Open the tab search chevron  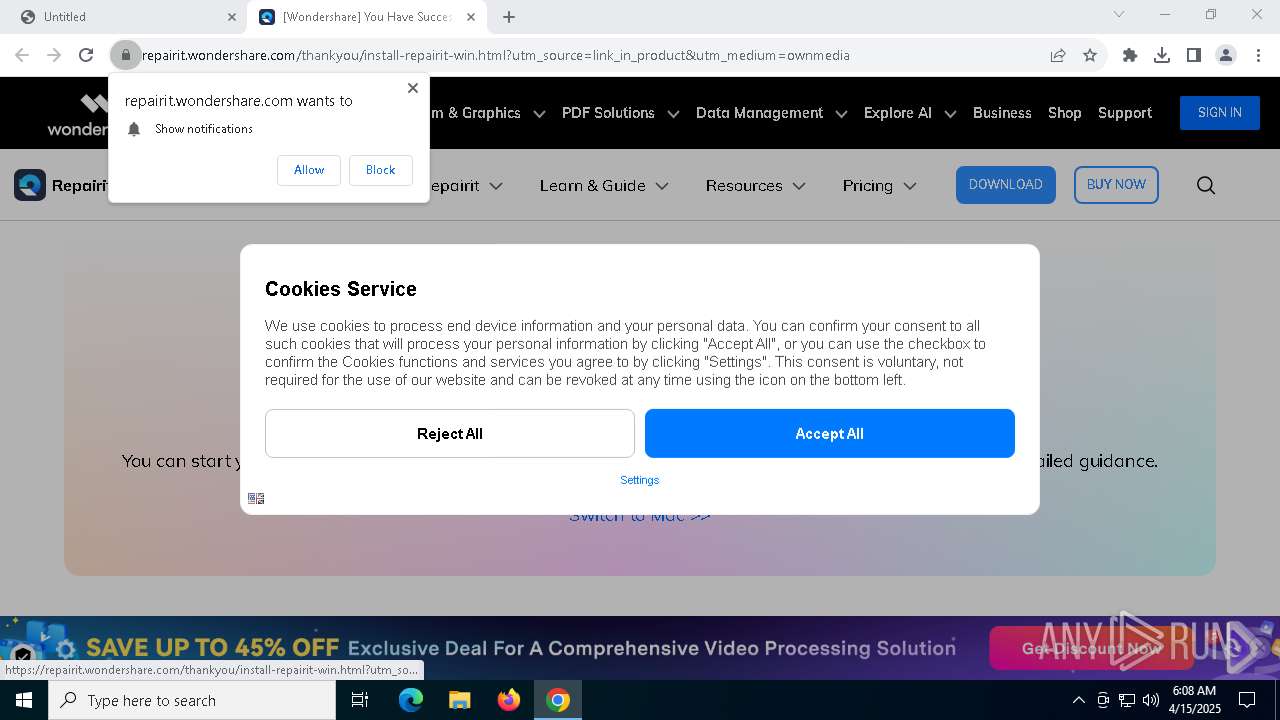[x=1119, y=14]
